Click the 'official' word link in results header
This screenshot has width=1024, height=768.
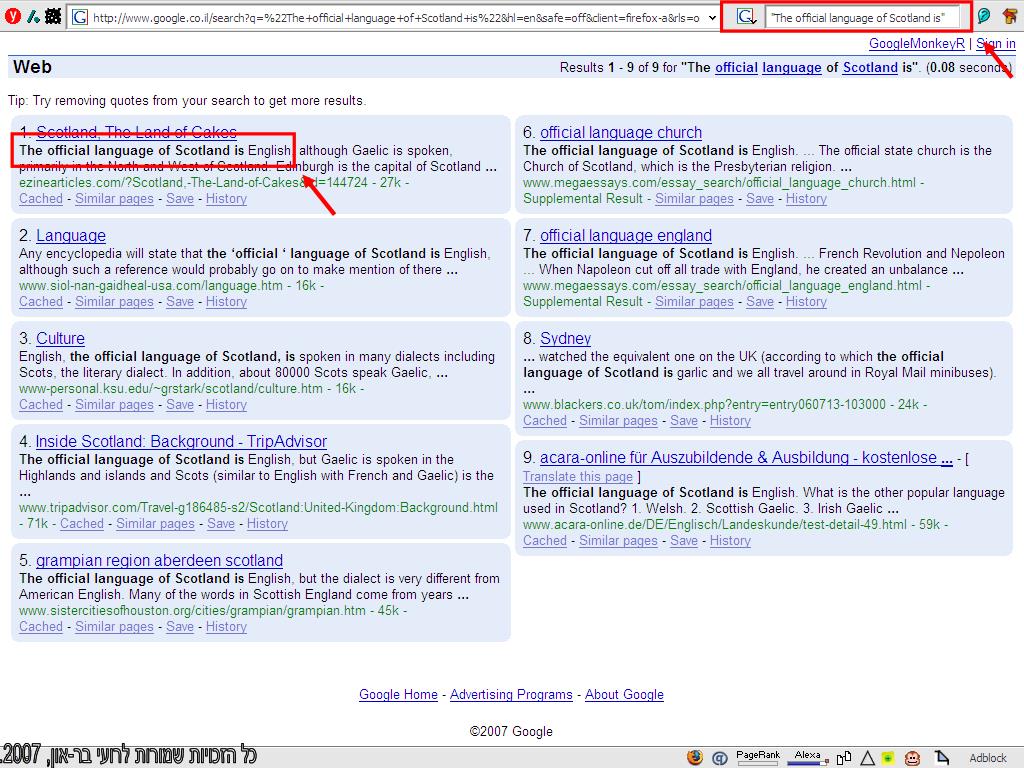point(736,67)
